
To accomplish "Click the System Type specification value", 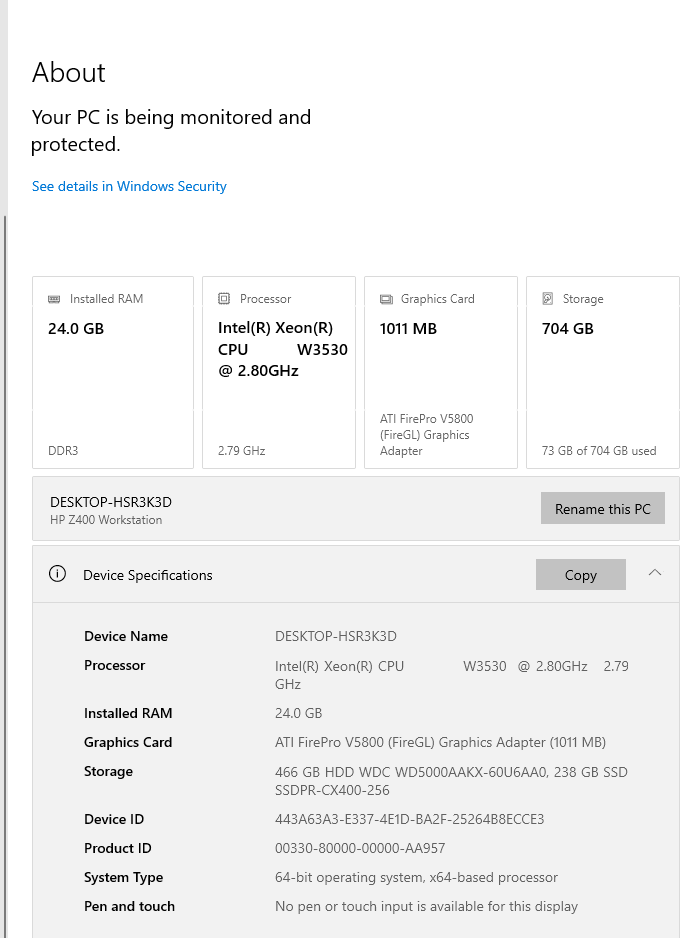I will click(x=417, y=877).
